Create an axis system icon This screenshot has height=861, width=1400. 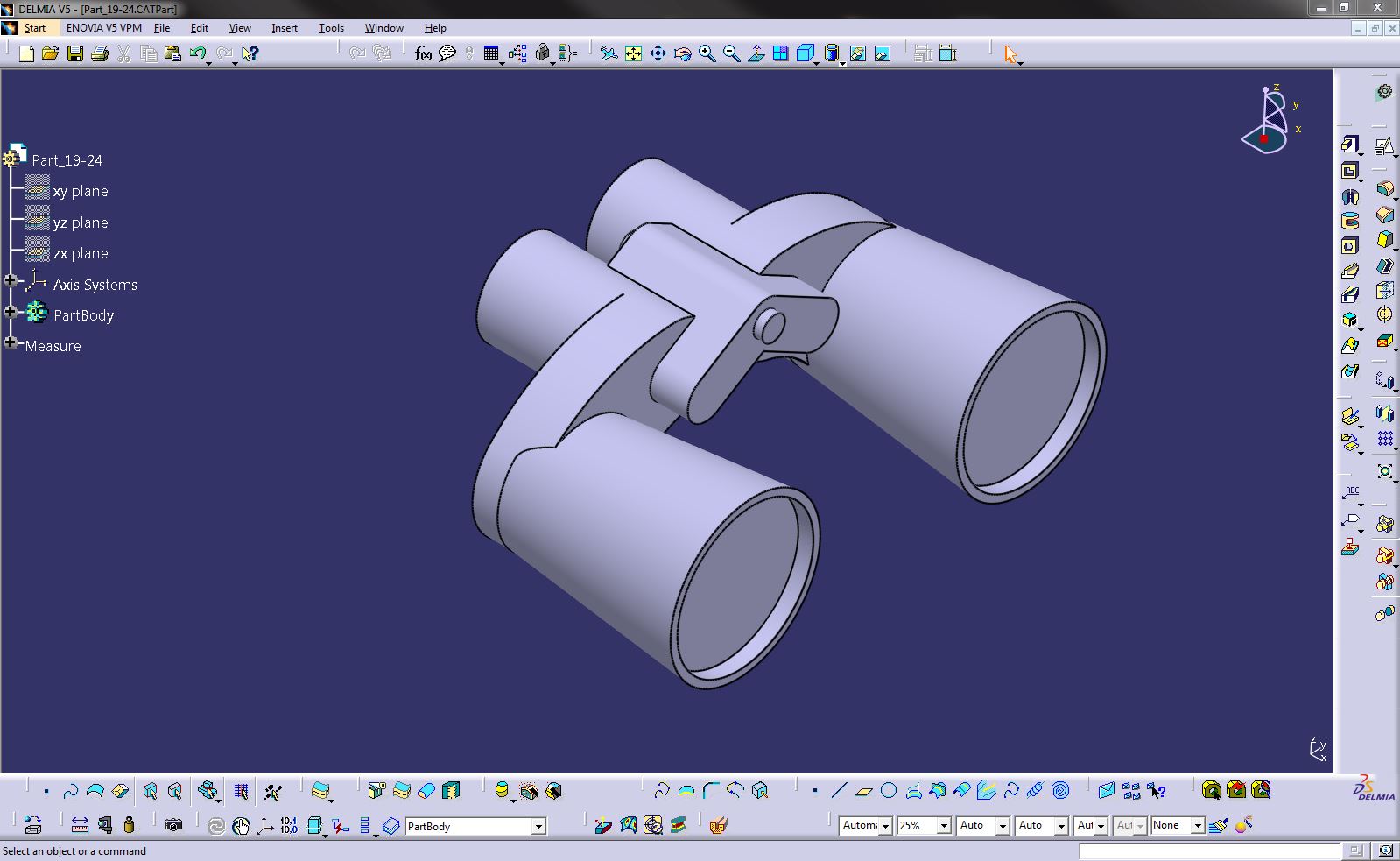pyautogui.click(x=264, y=825)
